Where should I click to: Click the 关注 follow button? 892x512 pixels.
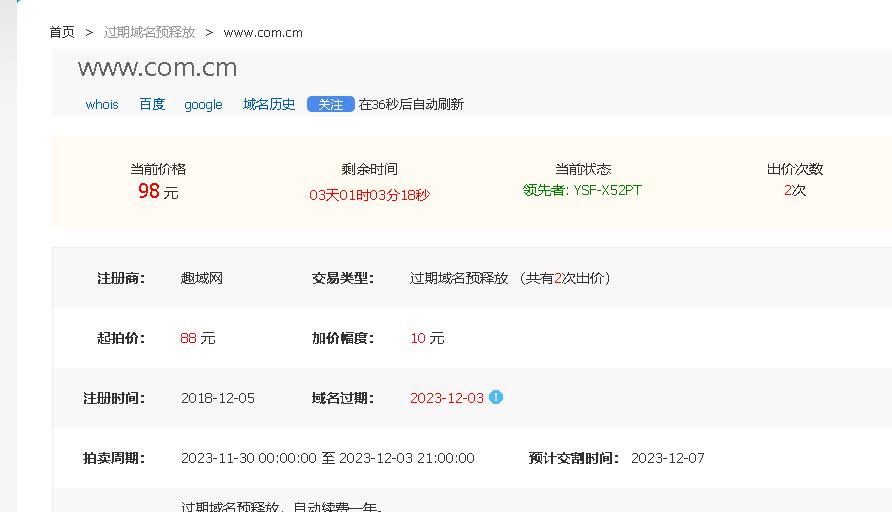tap(330, 104)
